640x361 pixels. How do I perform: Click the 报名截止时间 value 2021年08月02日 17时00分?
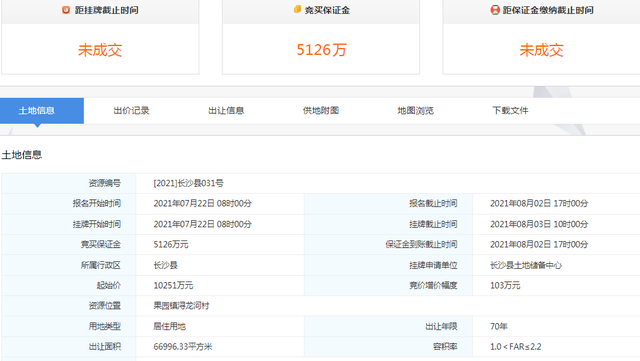click(x=539, y=203)
